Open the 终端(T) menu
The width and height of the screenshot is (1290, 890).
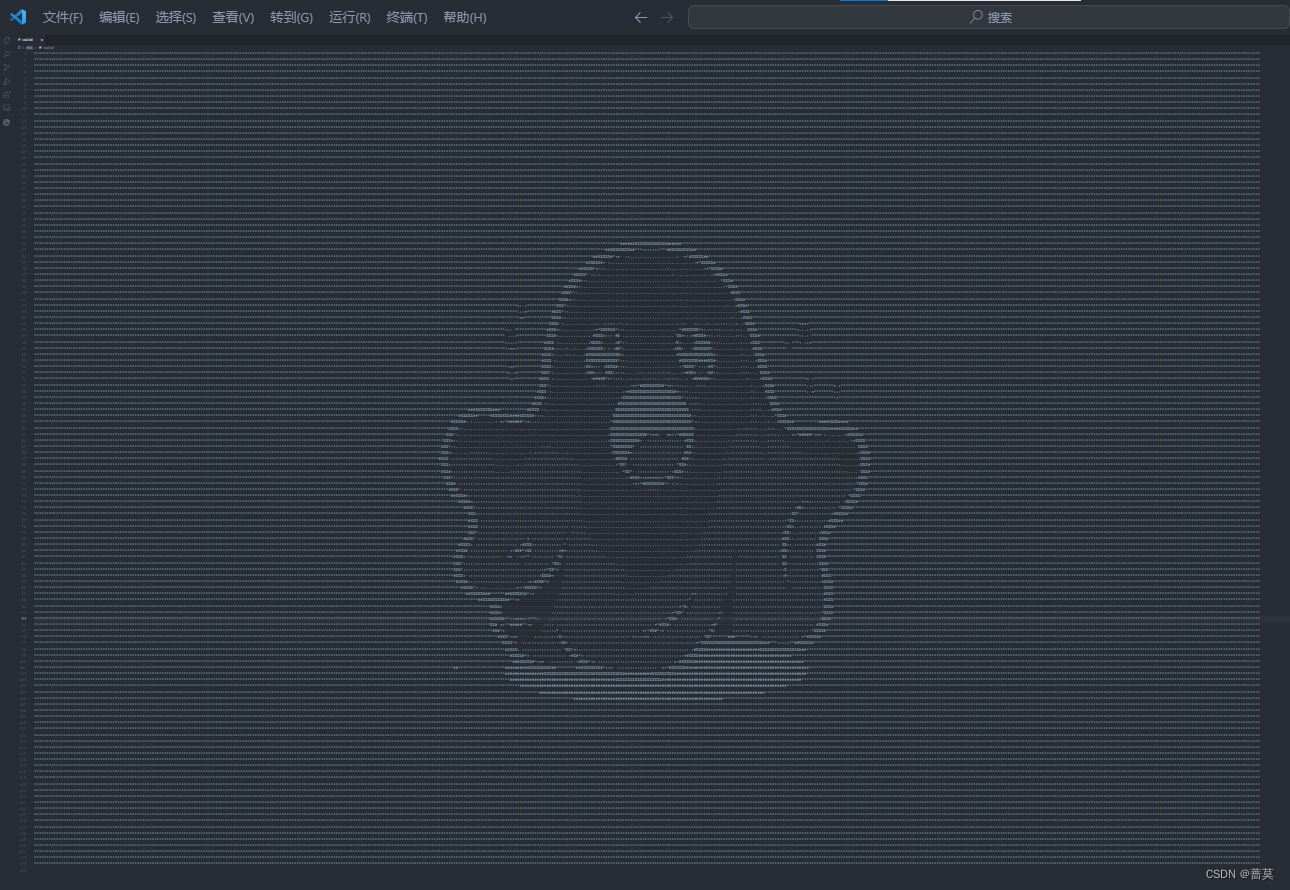pyautogui.click(x=406, y=17)
